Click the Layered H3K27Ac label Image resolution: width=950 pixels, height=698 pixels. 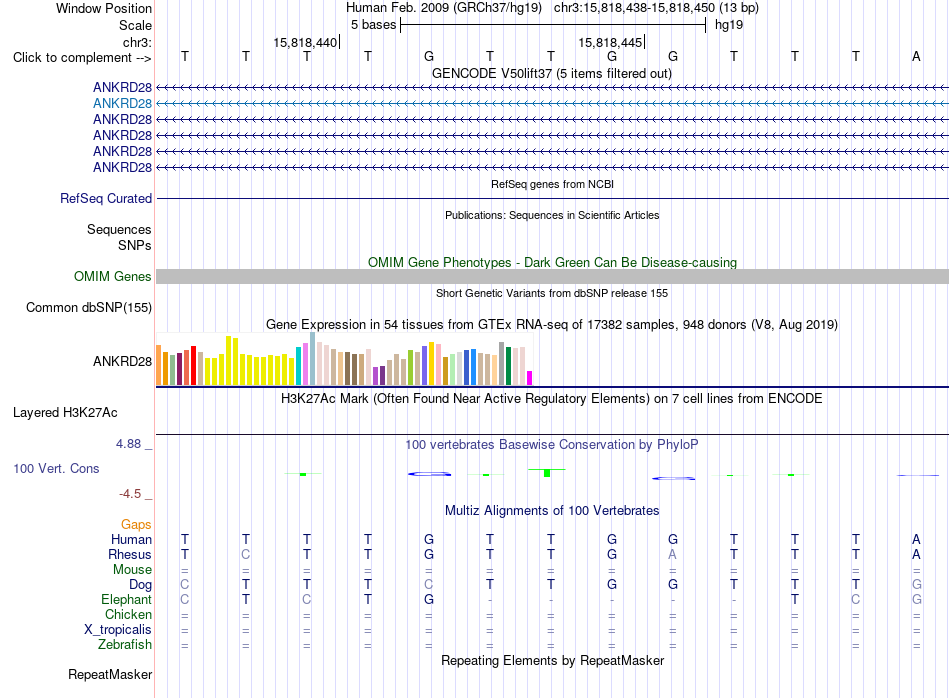[65, 413]
